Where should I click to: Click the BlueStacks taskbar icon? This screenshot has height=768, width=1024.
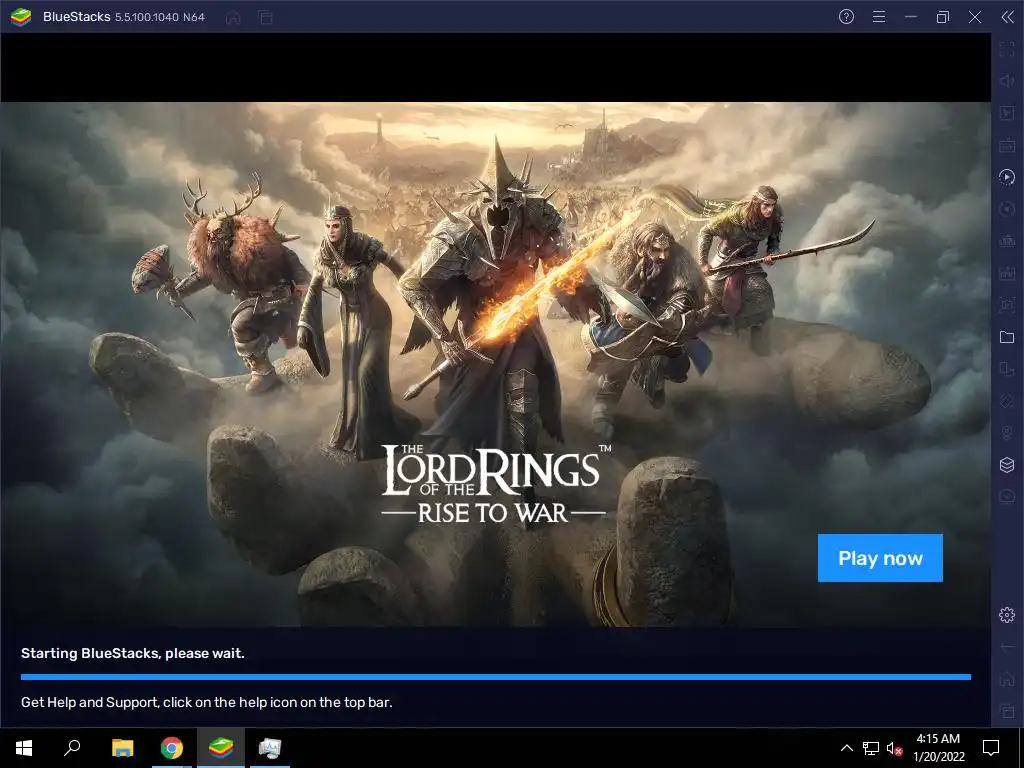221,748
